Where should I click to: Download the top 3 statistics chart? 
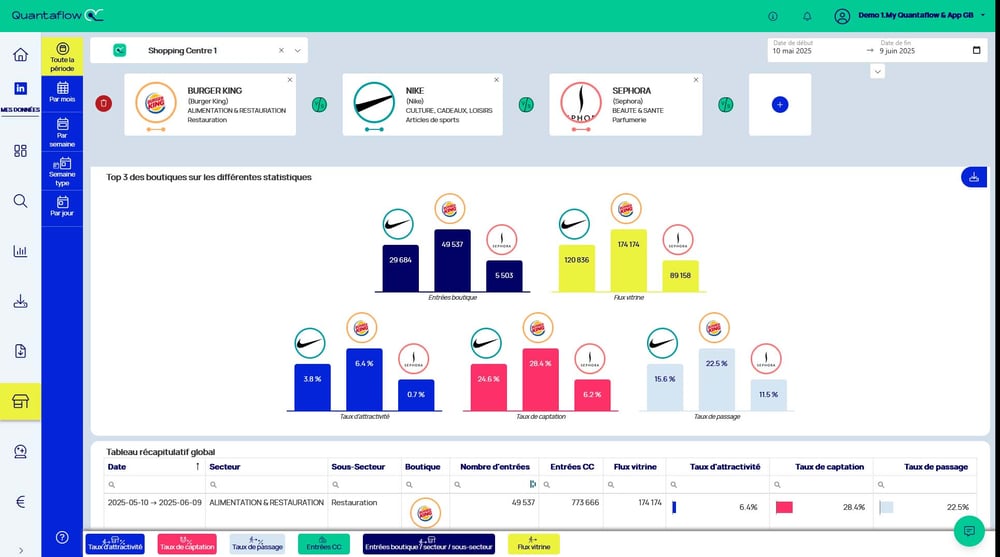973,177
